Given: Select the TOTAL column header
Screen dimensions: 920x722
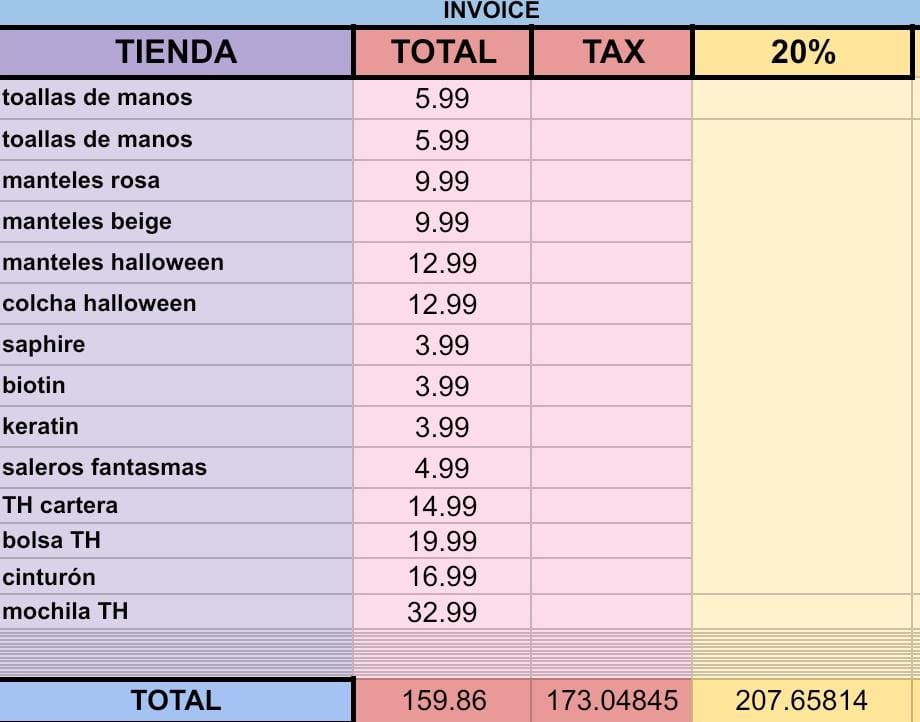Looking at the screenshot, I should pos(443,52).
